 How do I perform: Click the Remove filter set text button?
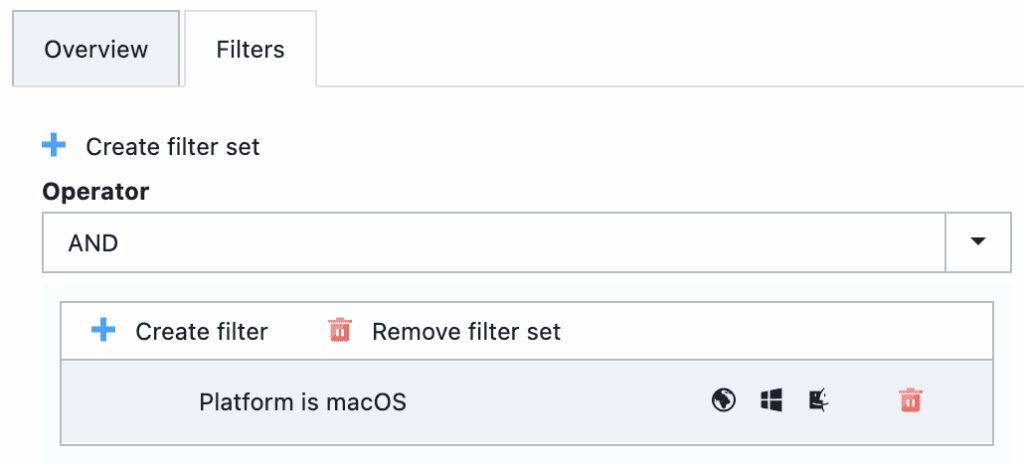[x=466, y=331]
